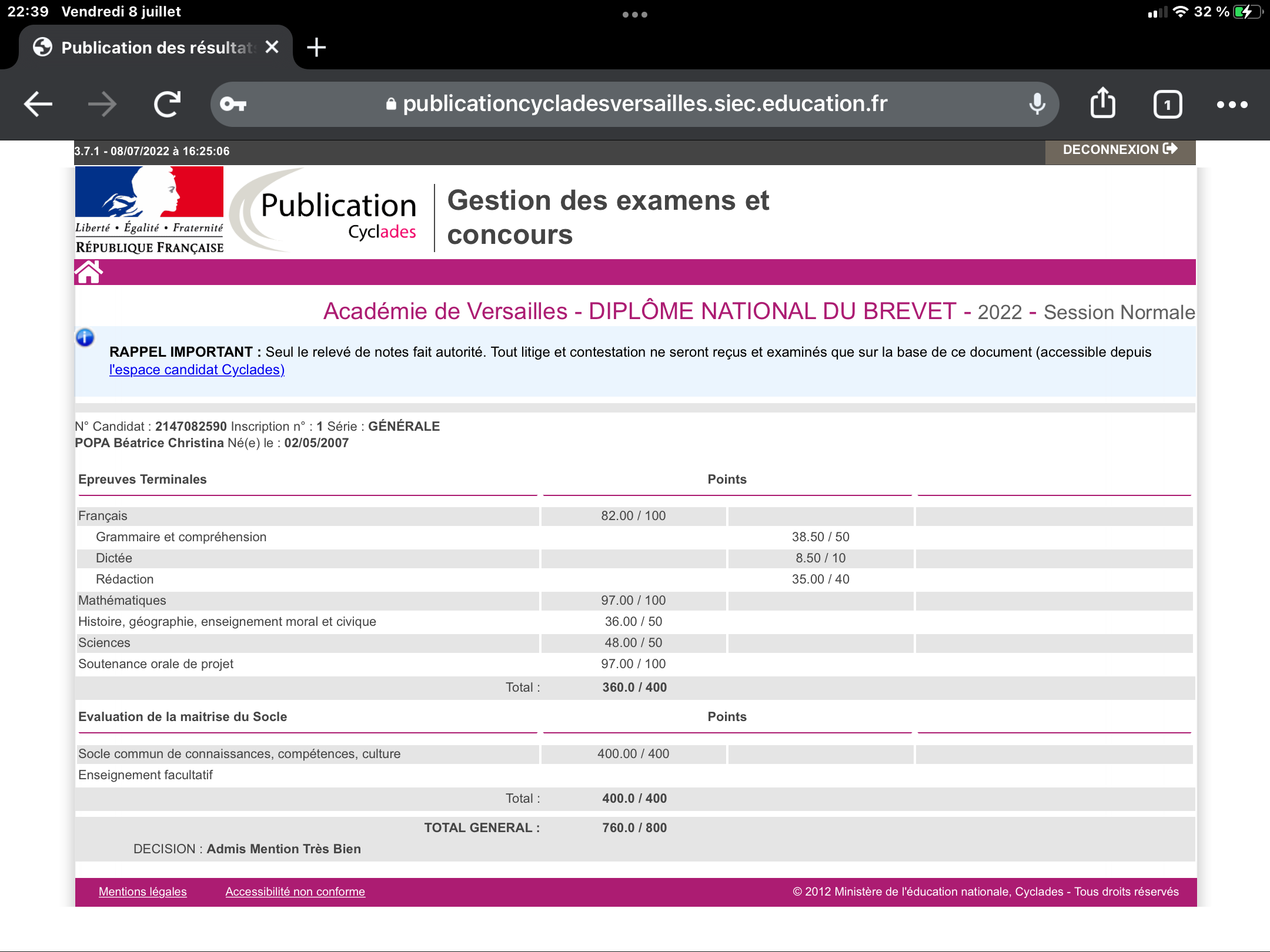Open the tab switcher showing 1

pos(1167,105)
